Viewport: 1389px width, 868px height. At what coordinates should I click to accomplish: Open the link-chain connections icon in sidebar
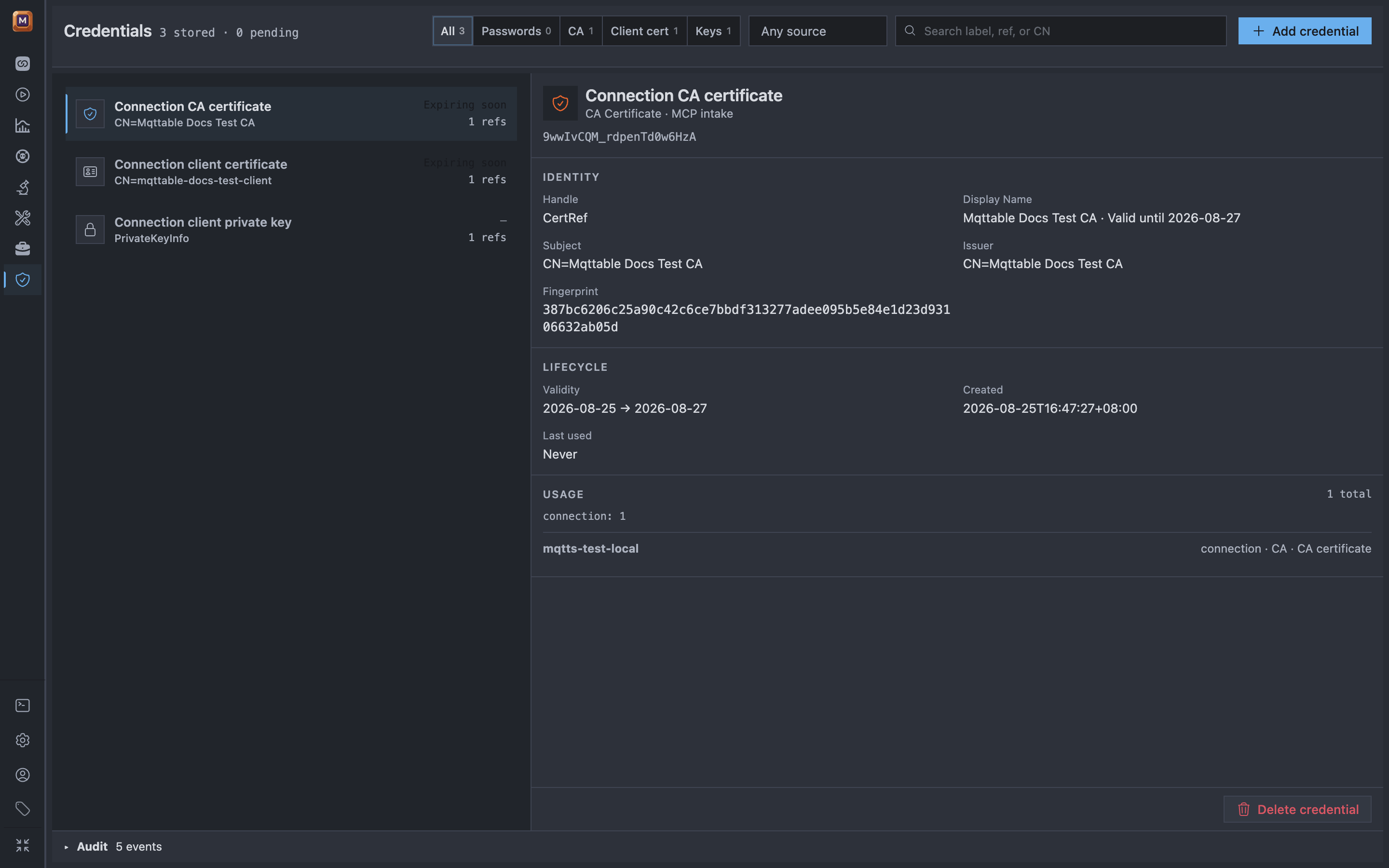click(x=22, y=64)
